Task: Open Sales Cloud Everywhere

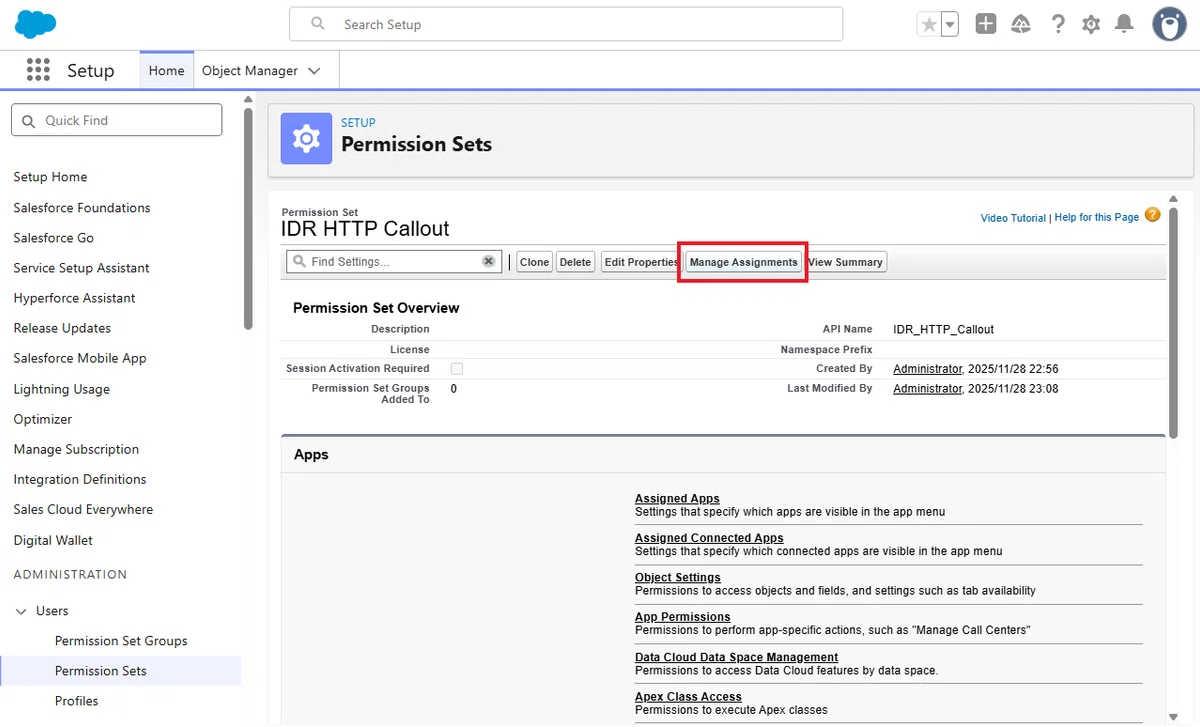Action: coord(83,509)
